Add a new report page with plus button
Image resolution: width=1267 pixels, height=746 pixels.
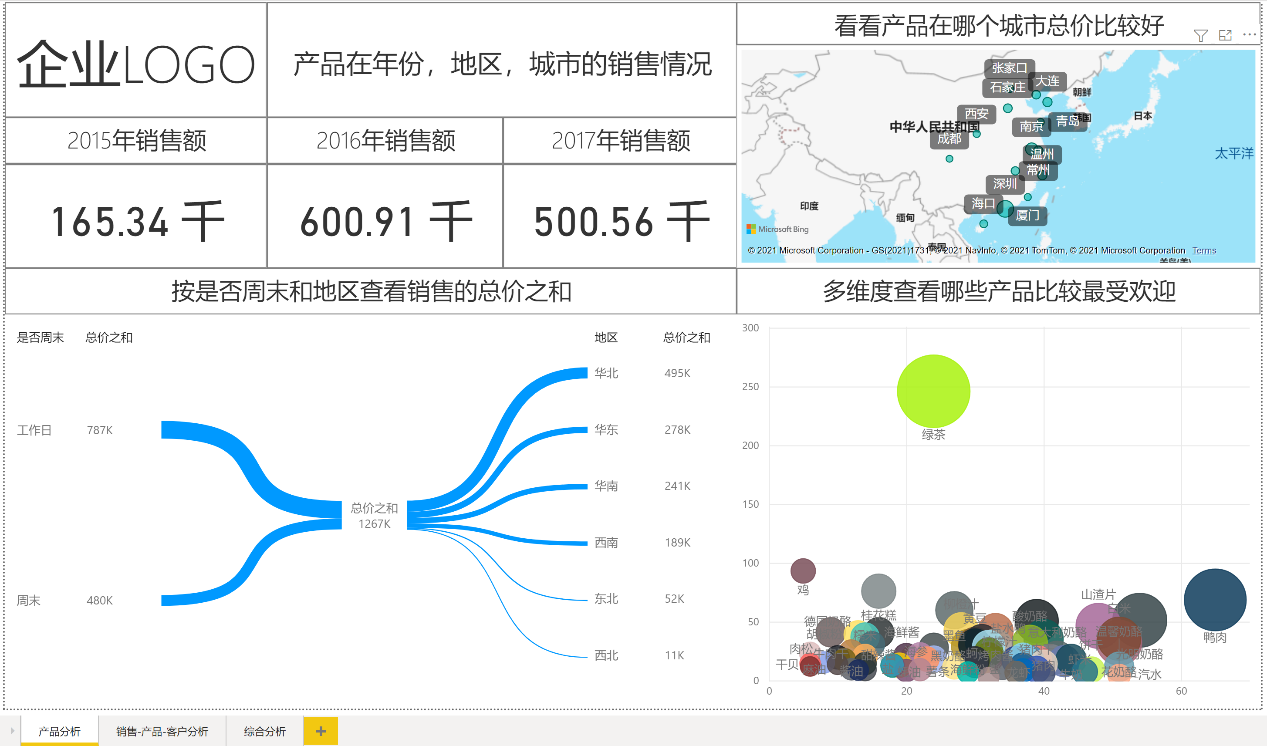[320, 731]
